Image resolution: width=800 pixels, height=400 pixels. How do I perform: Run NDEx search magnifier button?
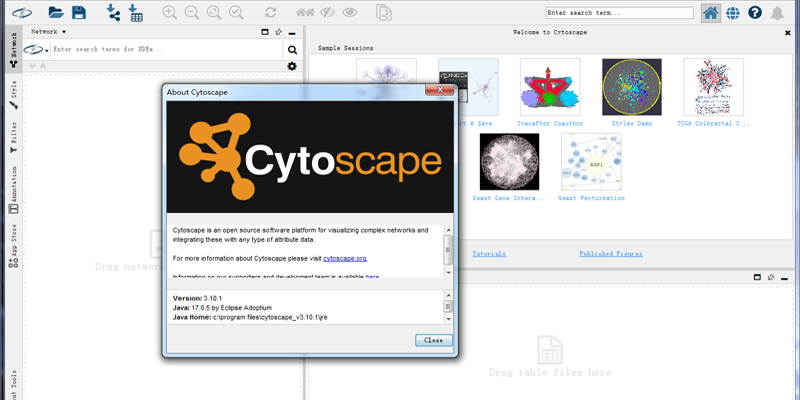point(292,49)
